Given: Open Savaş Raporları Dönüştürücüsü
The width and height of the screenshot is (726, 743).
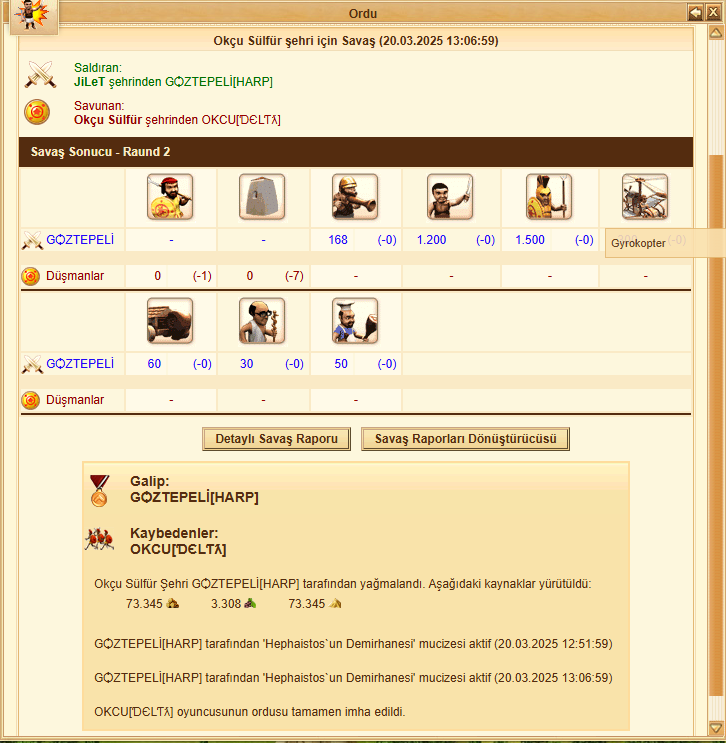Looking at the screenshot, I should pyautogui.click(x=465, y=439).
